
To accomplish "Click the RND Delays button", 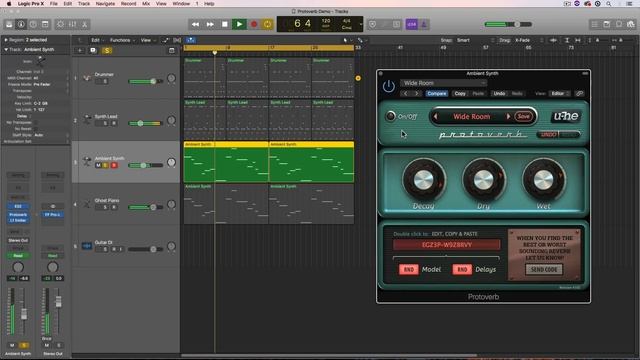I will click(x=462, y=269).
